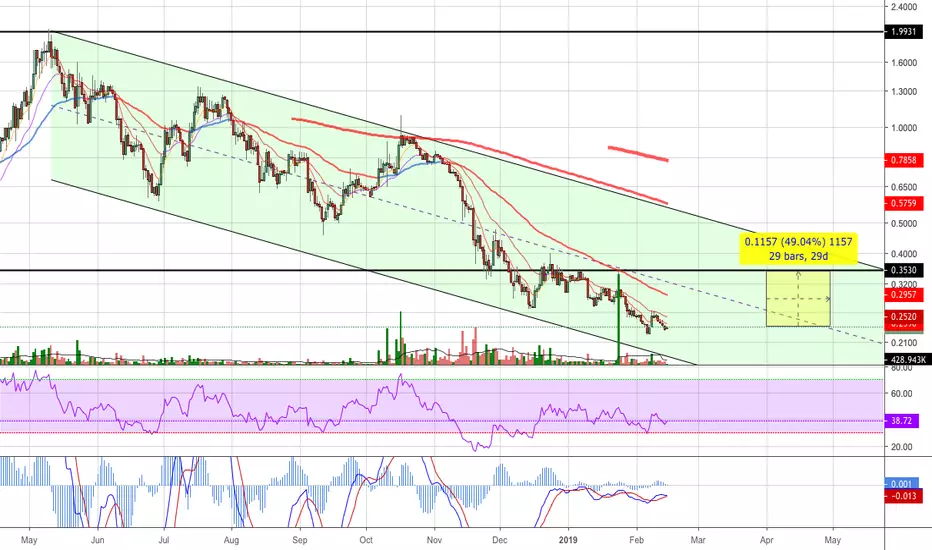932x550 pixels.
Task: Click the black 0.3530 price label
Action: tap(903, 270)
